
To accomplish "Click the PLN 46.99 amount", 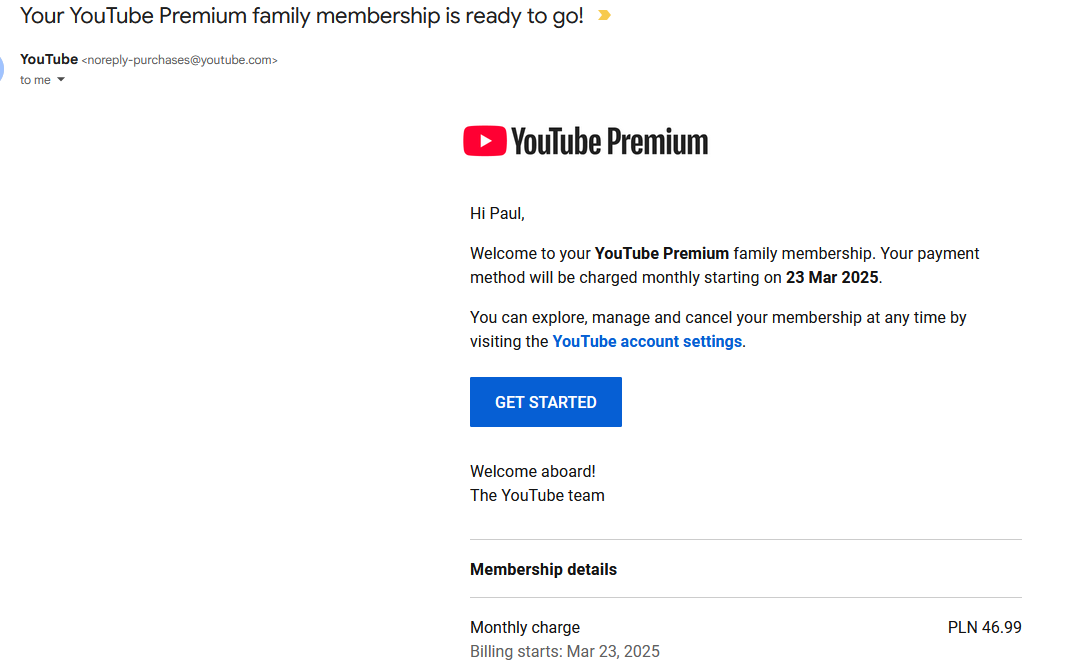I will pos(984,627).
